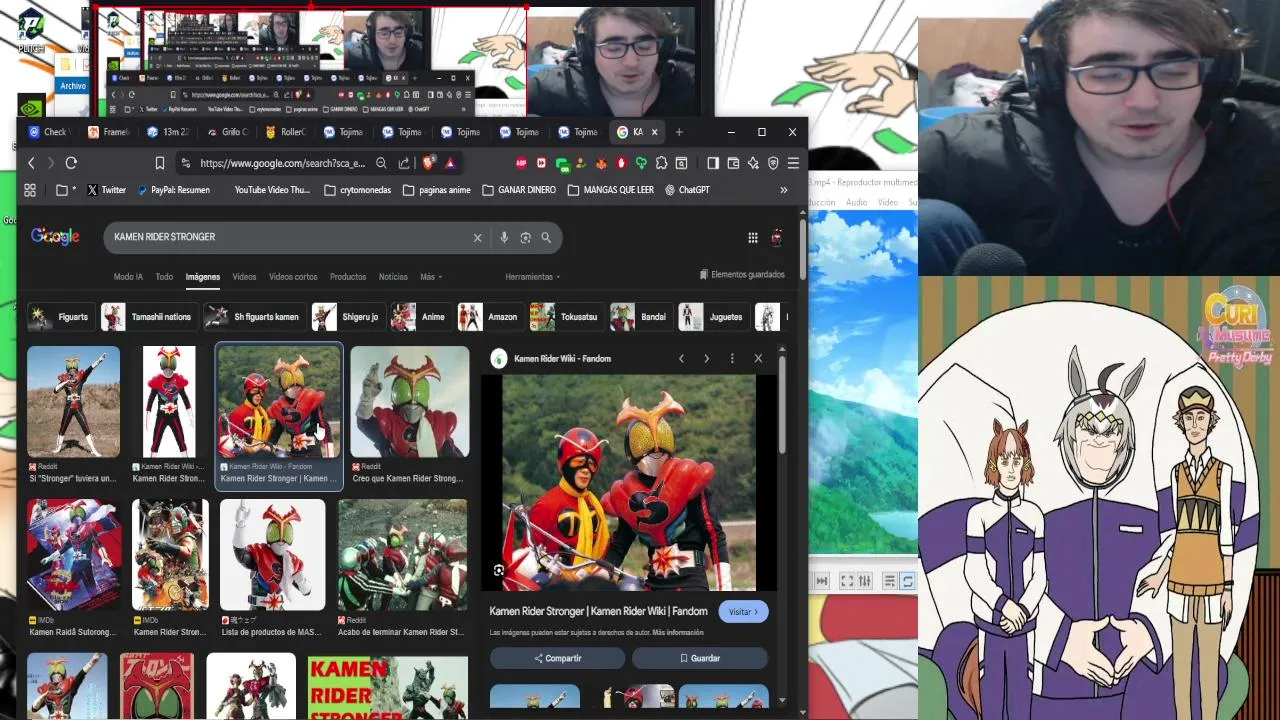This screenshot has width=1280, height=720.
Task: Toggle the browser sidebar panel
Action: coord(713,163)
